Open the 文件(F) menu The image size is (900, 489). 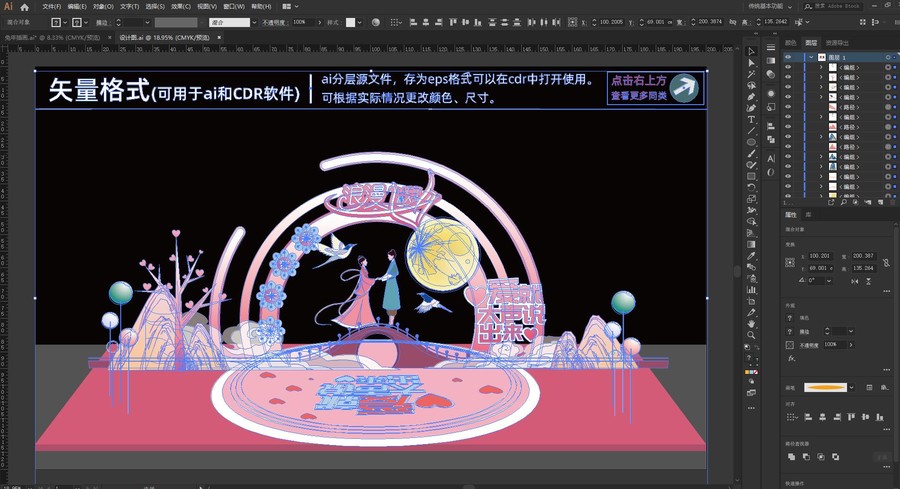tap(52, 6)
